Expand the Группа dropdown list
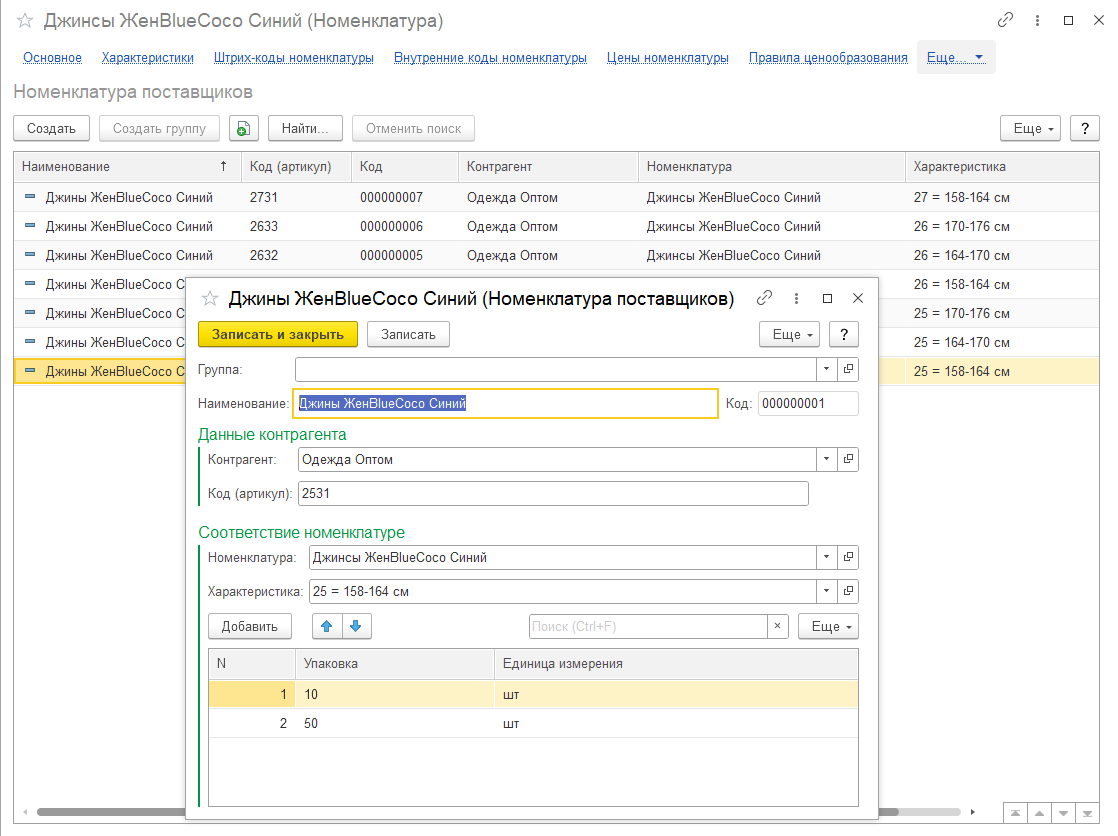This screenshot has width=1118, height=836. (826, 369)
